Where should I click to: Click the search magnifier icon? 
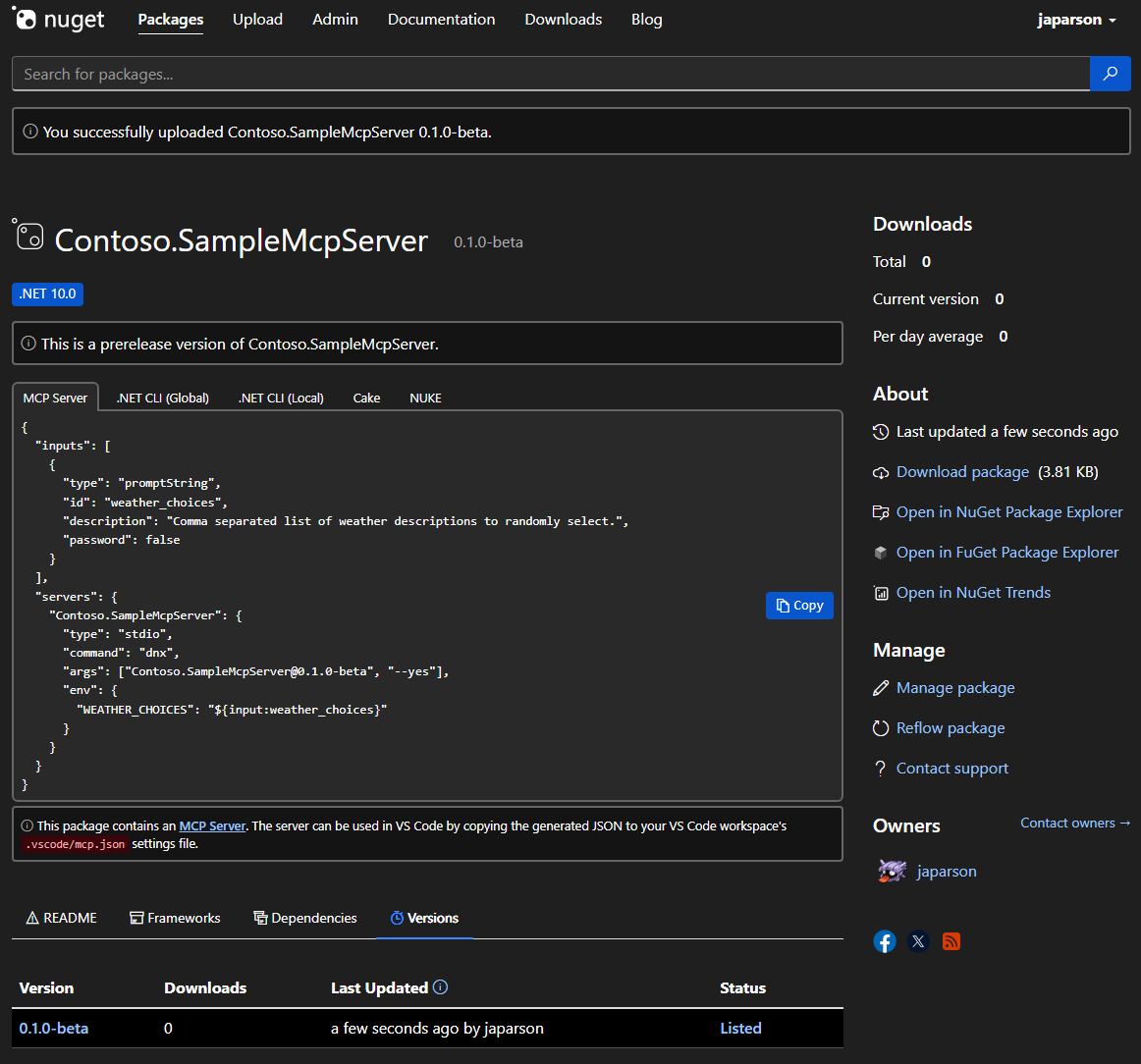(1110, 73)
